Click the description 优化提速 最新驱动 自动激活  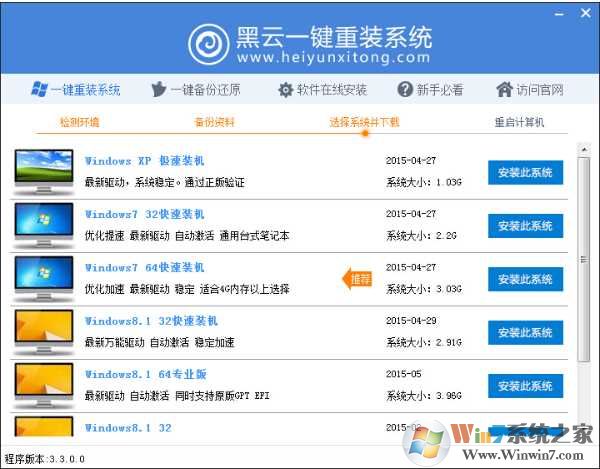click(150, 236)
